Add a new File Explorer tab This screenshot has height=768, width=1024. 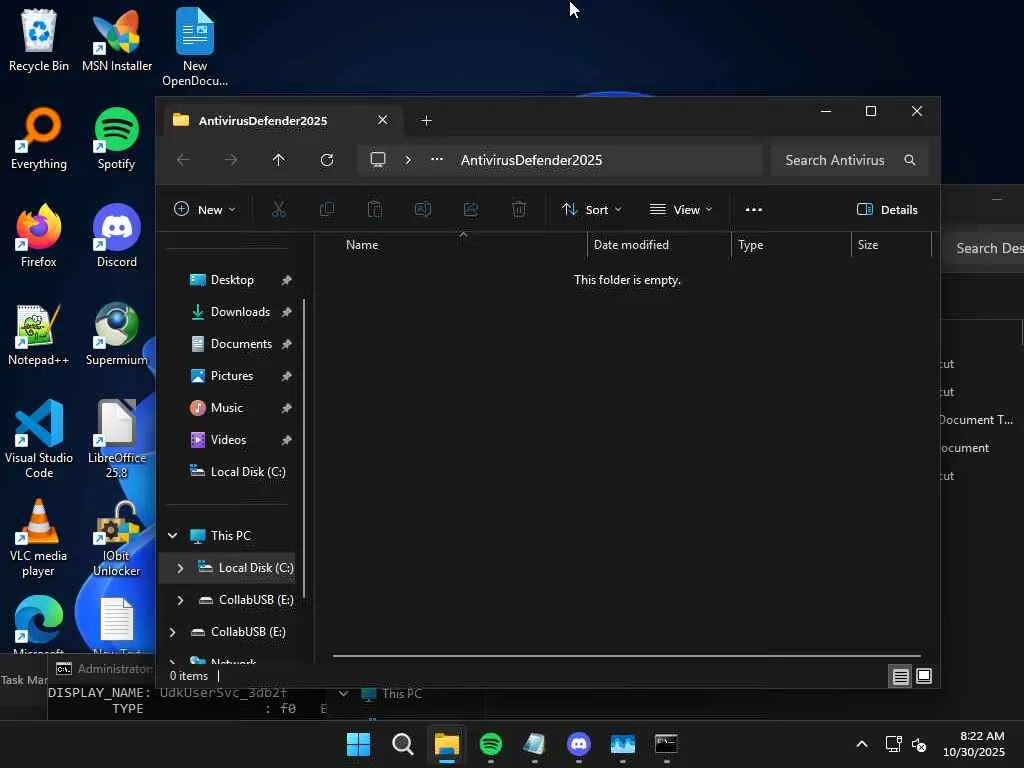[426, 121]
